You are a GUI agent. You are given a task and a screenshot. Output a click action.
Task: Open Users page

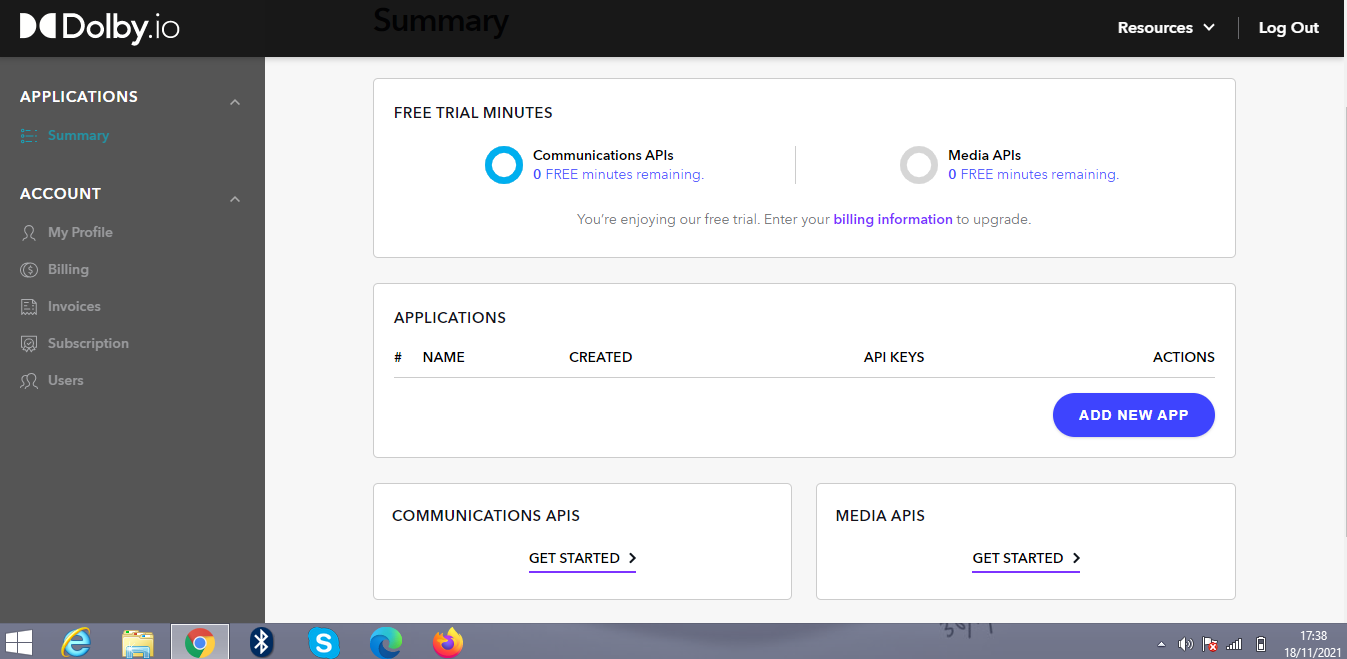[66, 380]
